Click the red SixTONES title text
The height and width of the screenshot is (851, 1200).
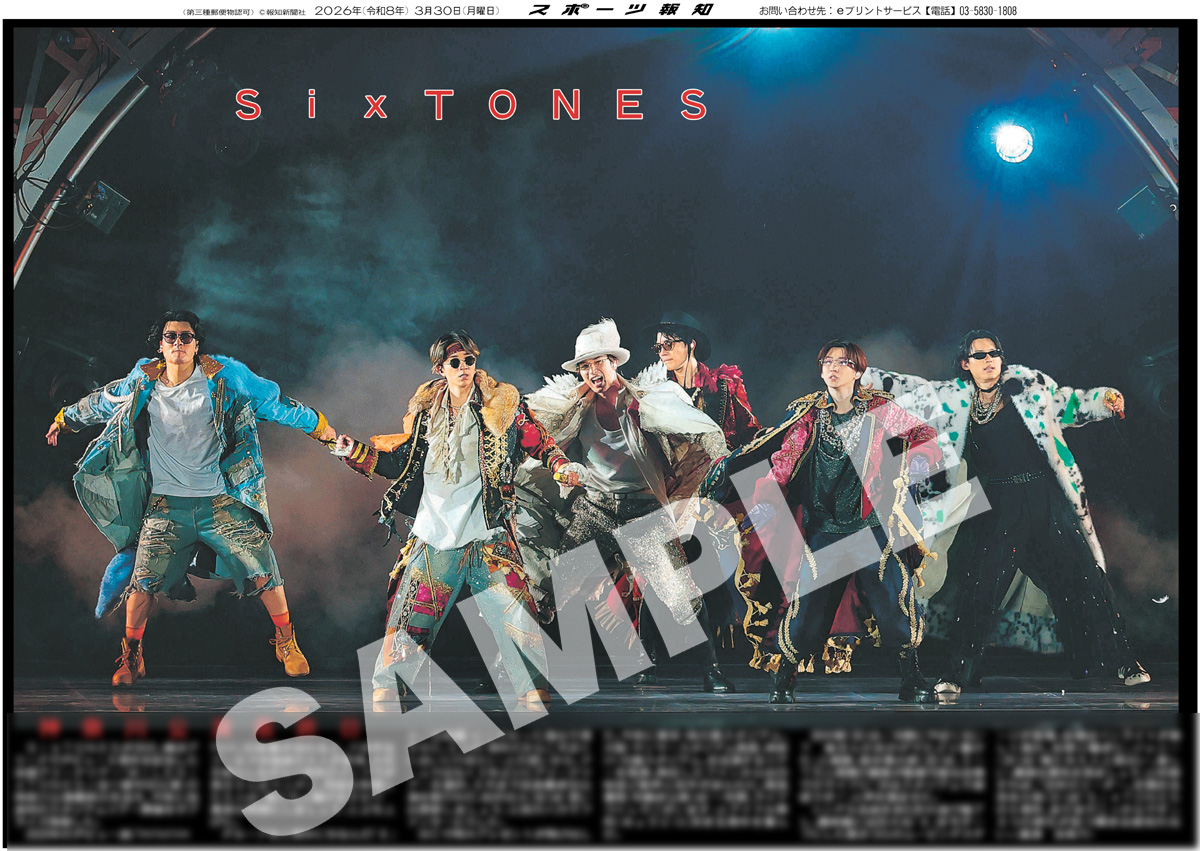tap(471, 104)
